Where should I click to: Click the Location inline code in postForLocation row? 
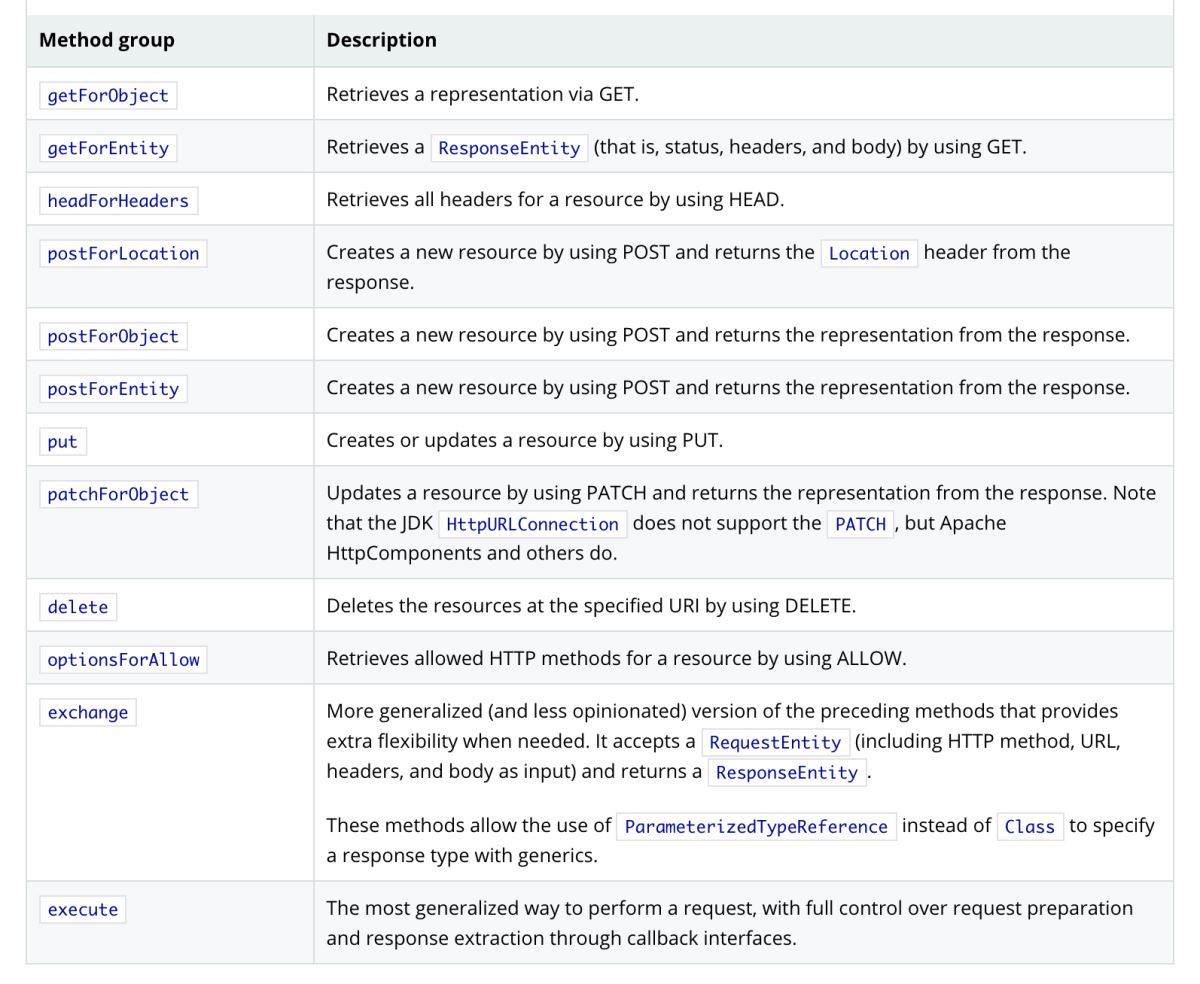(x=869, y=254)
